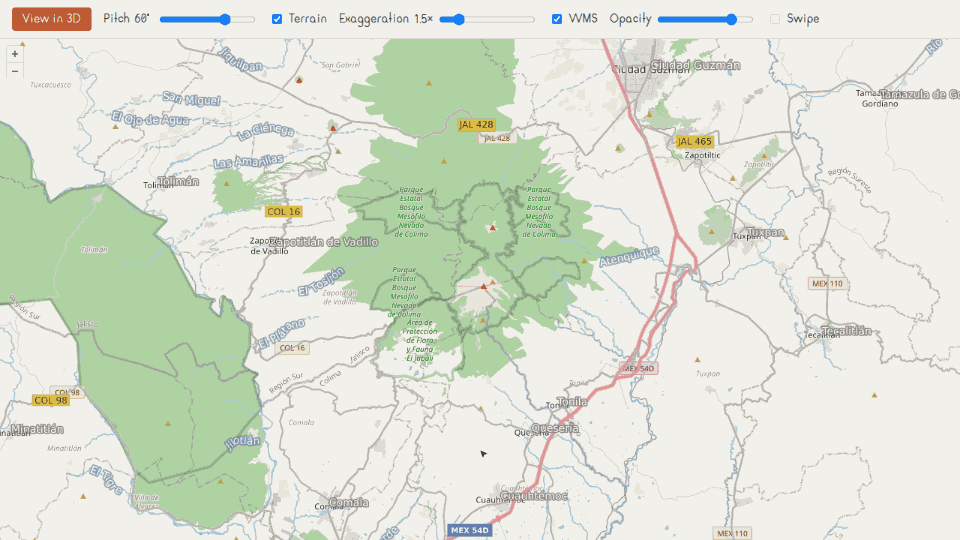Adjust the Pitch slider handle
The height and width of the screenshot is (540, 960).
225,20
